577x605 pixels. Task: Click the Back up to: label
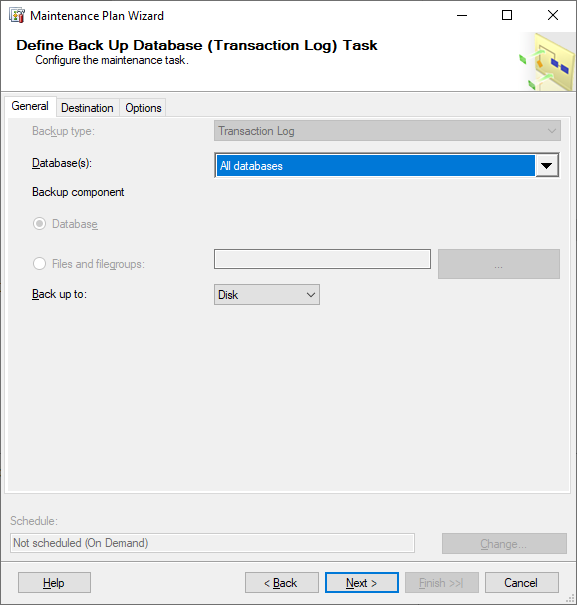[x=59, y=294]
